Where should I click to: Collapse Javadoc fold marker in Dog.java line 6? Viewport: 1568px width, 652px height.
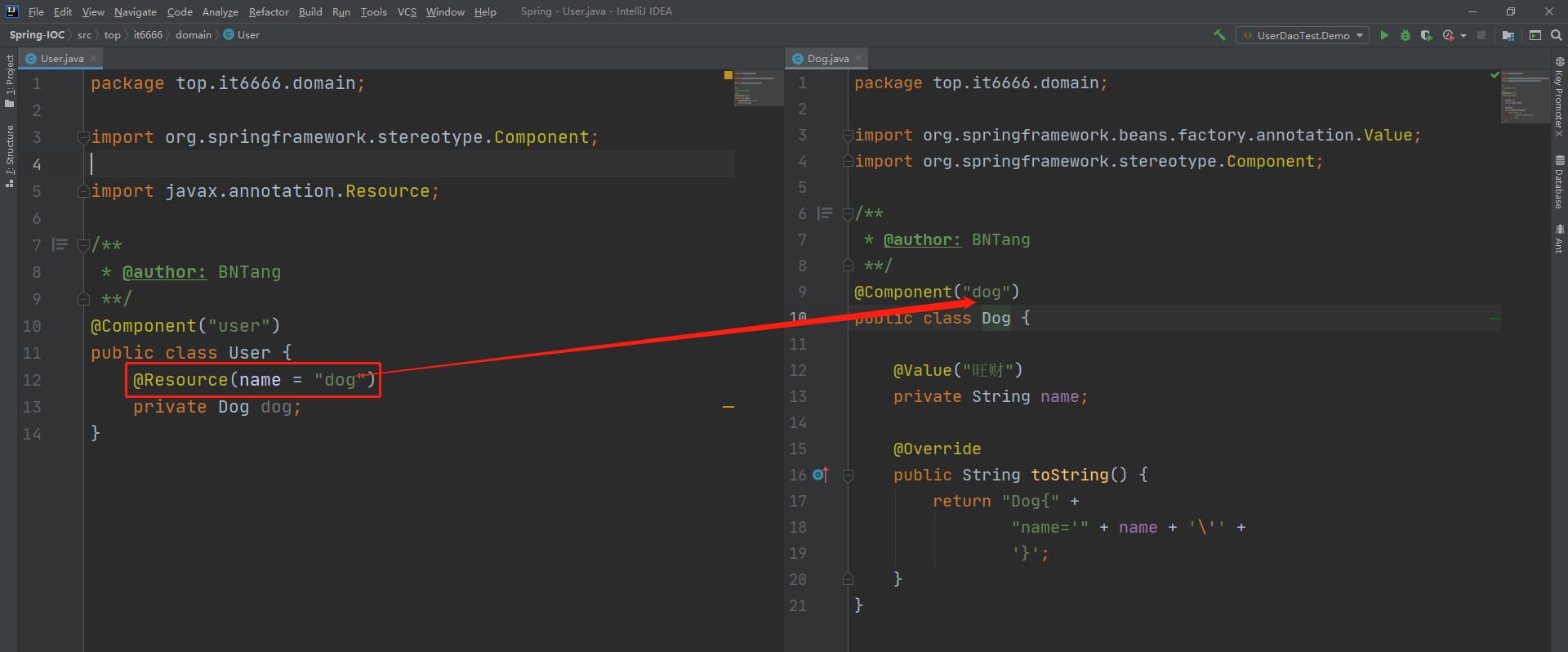coord(848,214)
